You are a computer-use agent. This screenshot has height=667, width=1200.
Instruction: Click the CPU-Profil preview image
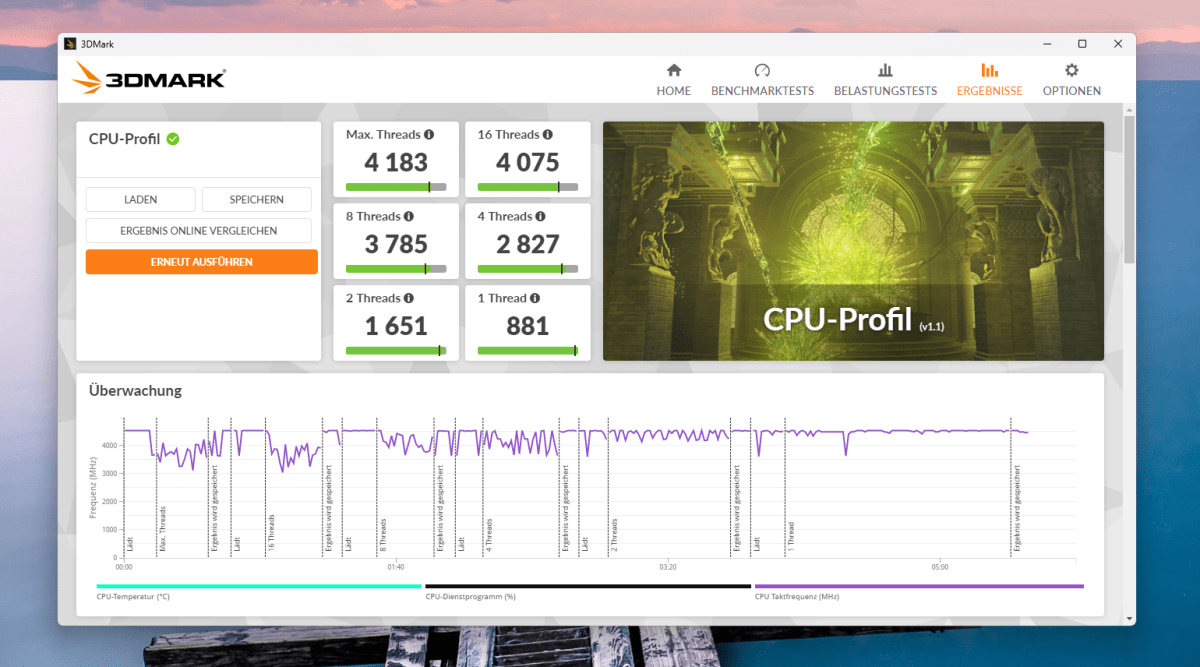click(853, 241)
